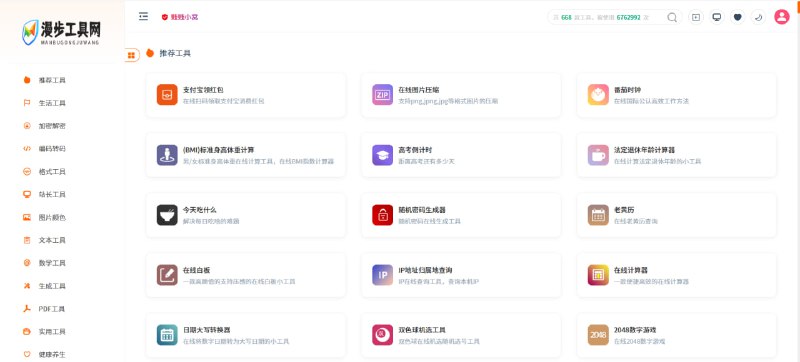This screenshot has width=800, height=362.
Task: Click the BMI calculator person icon
Action: click(x=167, y=155)
